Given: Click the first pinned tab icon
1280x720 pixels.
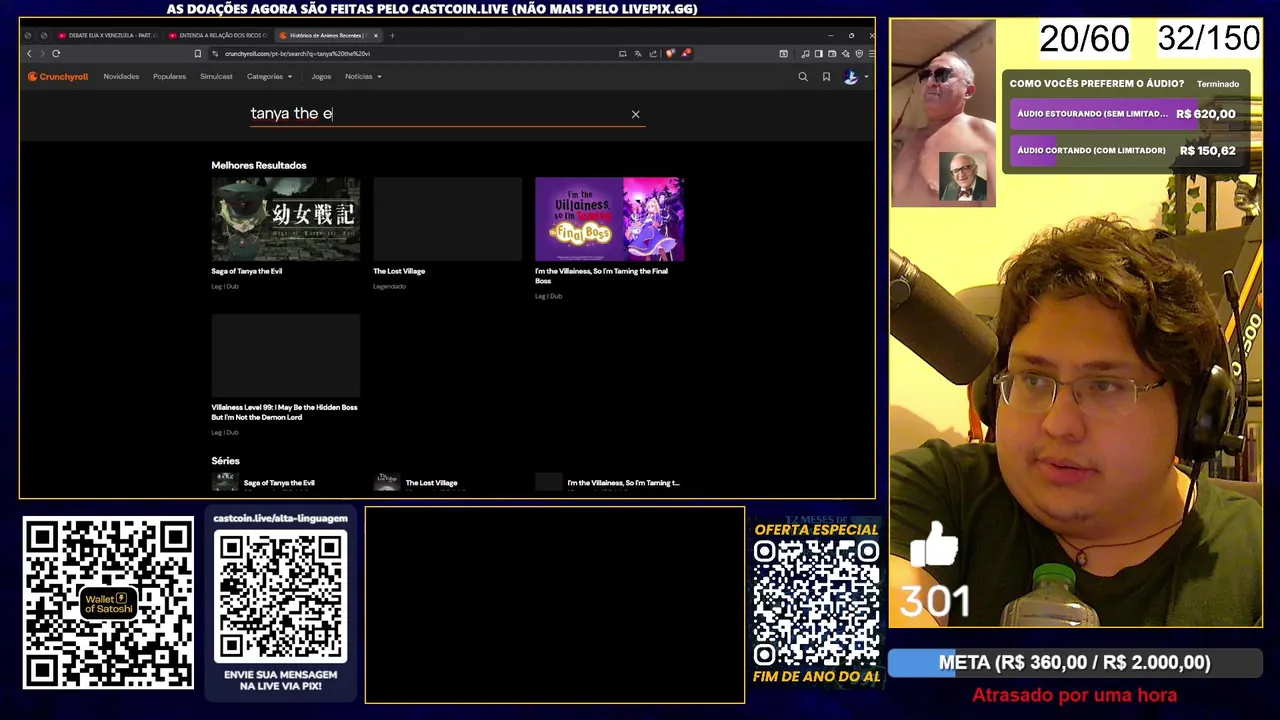Looking at the screenshot, I should (27, 35).
